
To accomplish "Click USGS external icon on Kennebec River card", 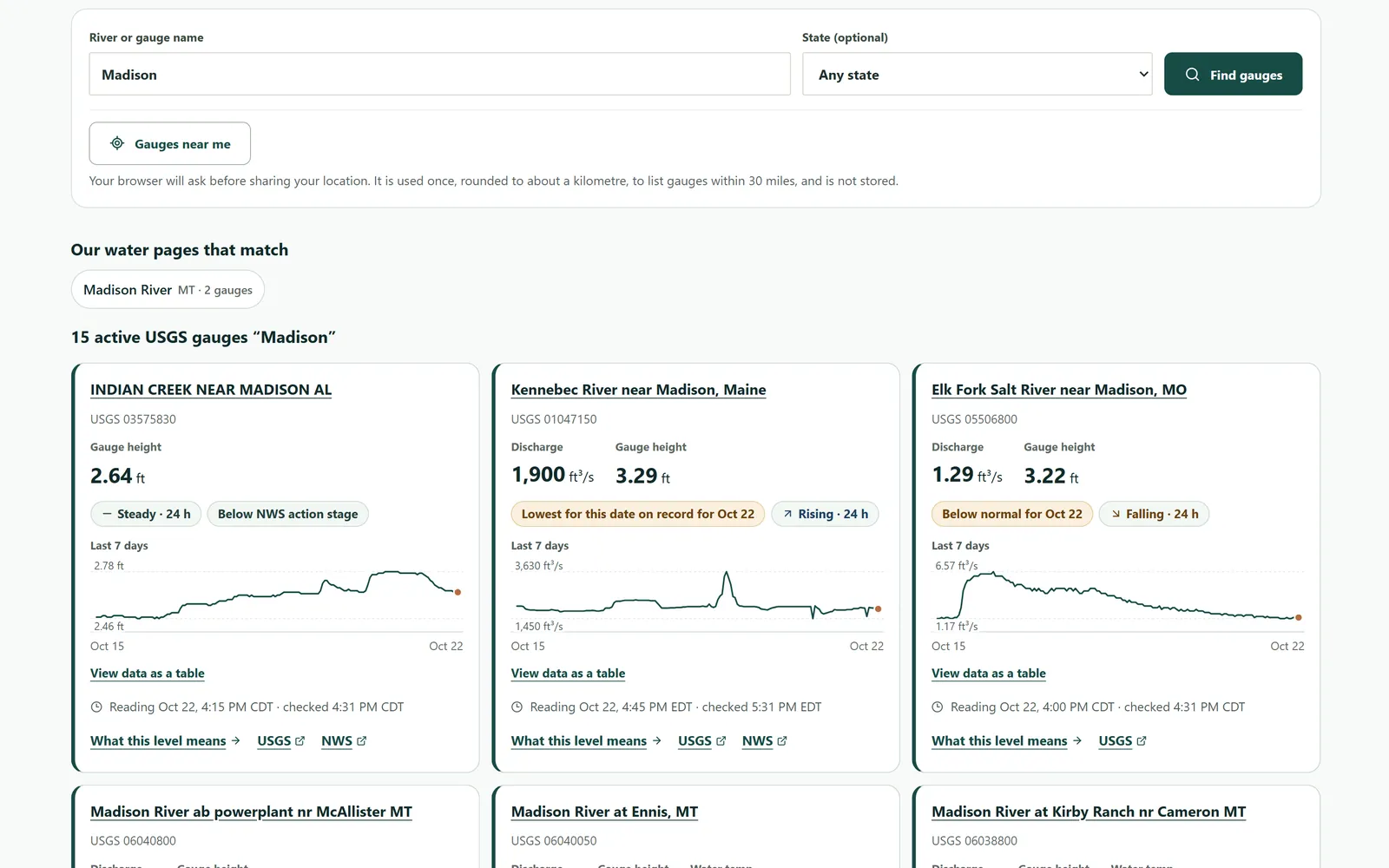I will click(x=721, y=741).
